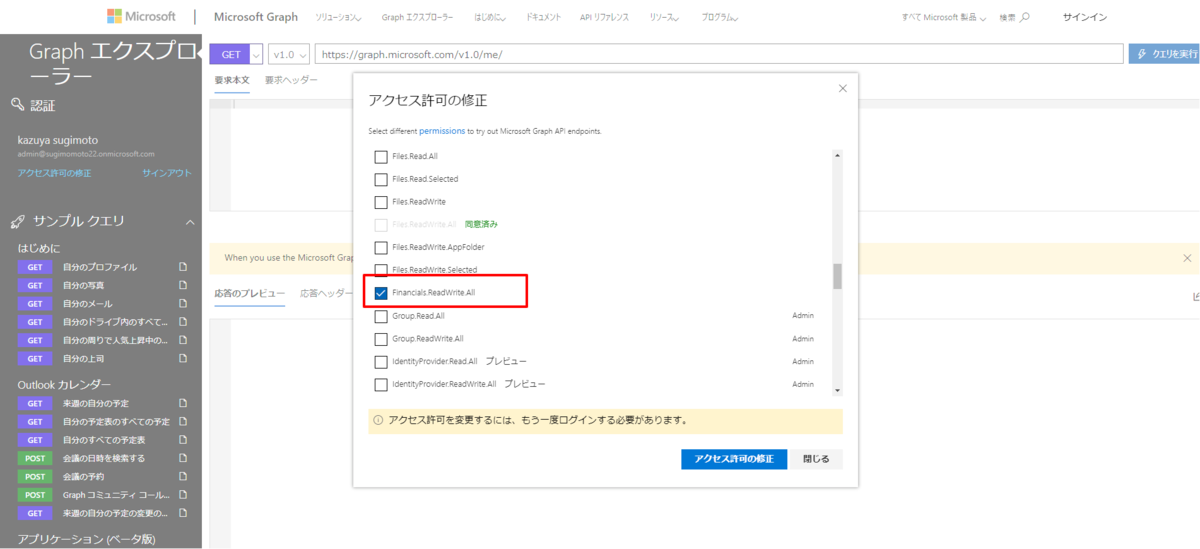Click the key icon next to 認証
The image size is (1200, 549).
pos(17,104)
